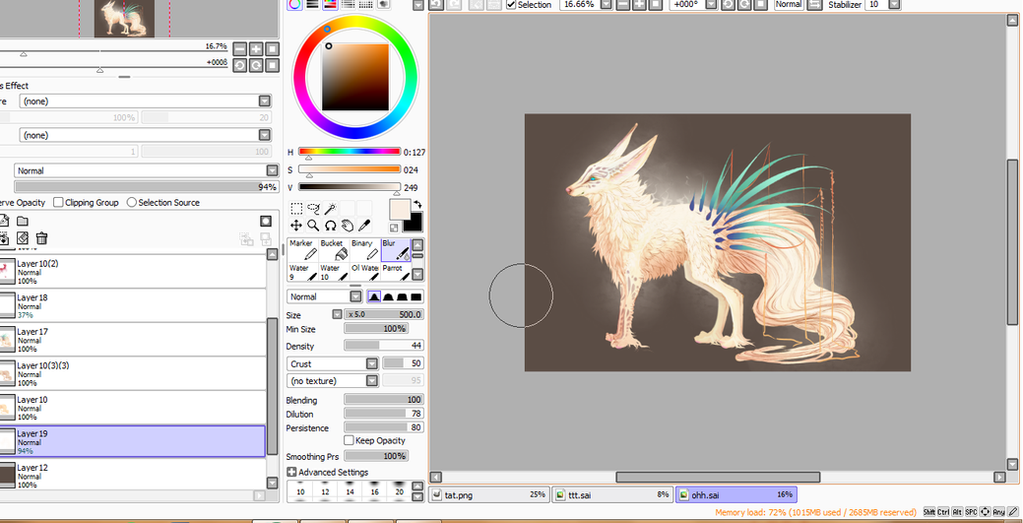Viewport: 1023px width, 523px height.
Task: Toggle the HSV slider panel button
Action: (x=330, y=4)
